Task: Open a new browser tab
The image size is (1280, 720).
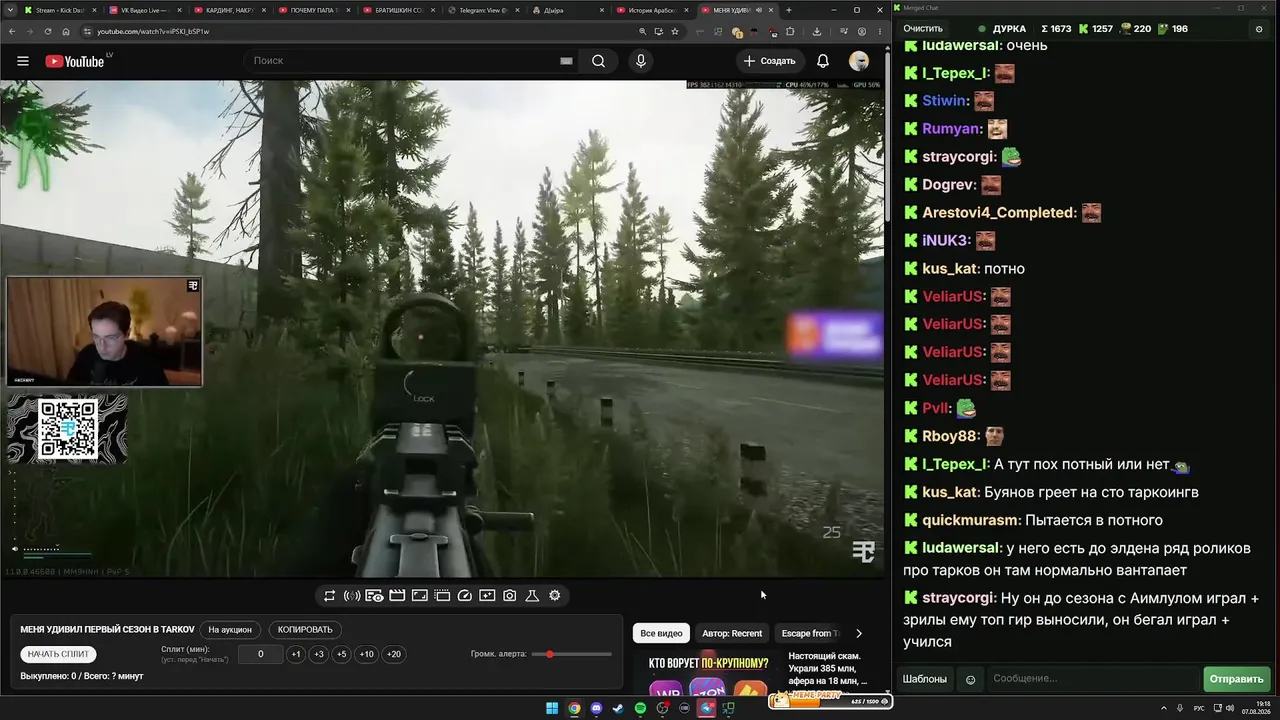Action: coord(789,10)
